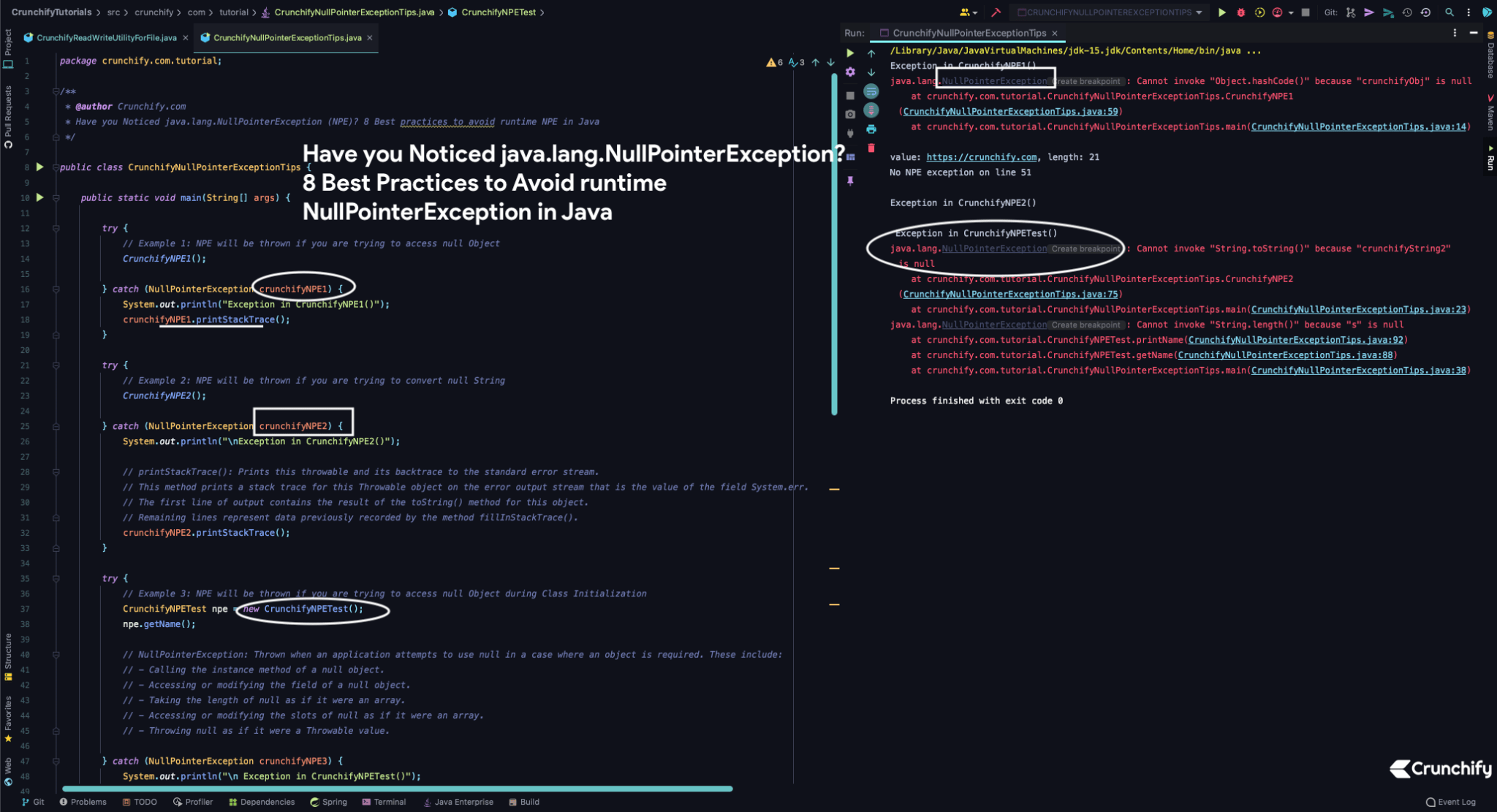Click the Debug bug icon in toolbar
The height and width of the screenshot is (812, 1497).
pos(1240,12)
